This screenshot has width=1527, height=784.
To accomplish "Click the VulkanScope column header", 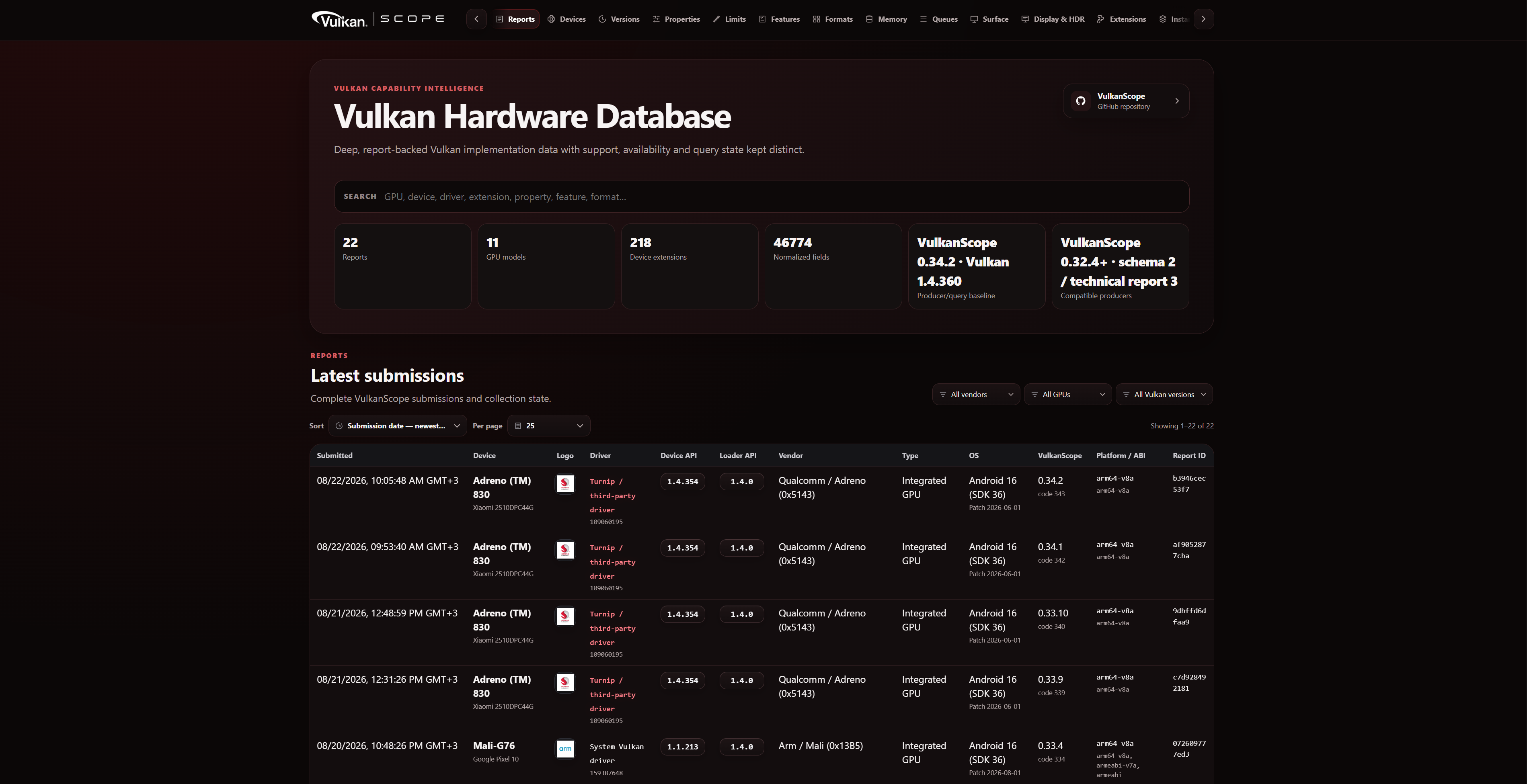I will tap(1059, 455).
